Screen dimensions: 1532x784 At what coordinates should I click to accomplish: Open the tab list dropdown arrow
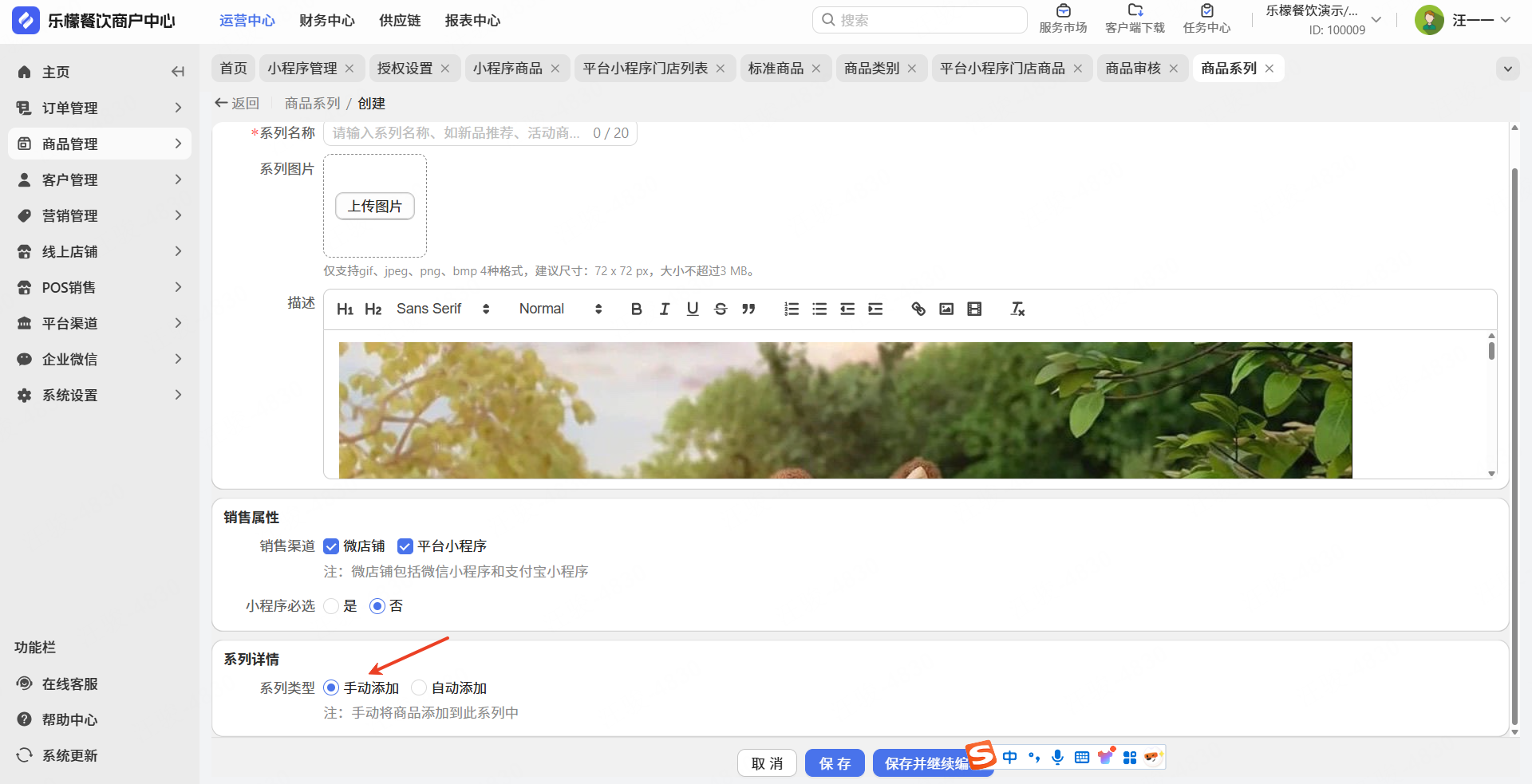click(x=1507, y=69)
